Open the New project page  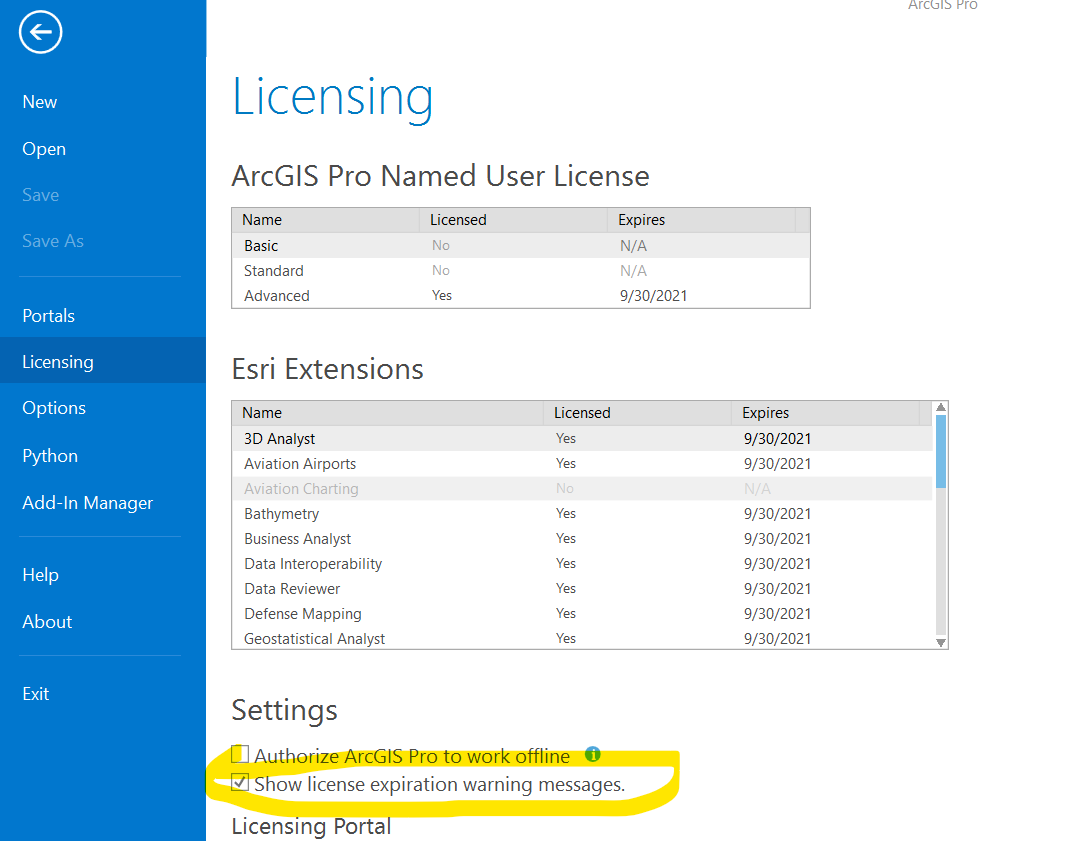[39, 101]
